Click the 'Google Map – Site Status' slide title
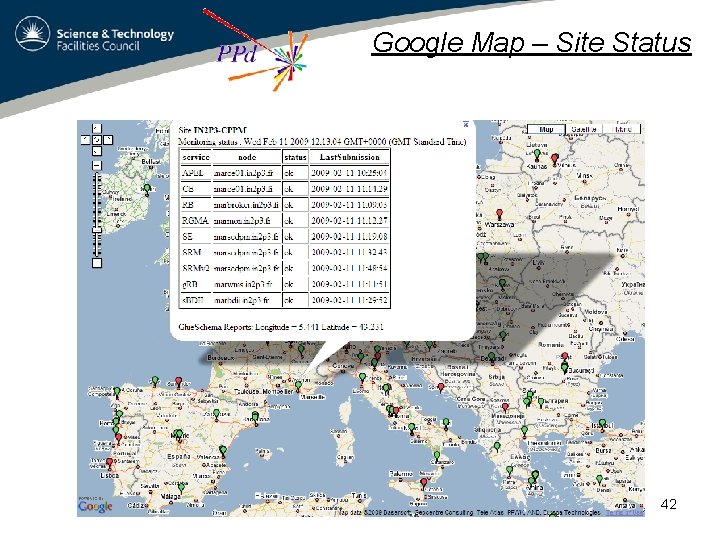The width and height of the screenshot is (720, 540). [531, 42]
